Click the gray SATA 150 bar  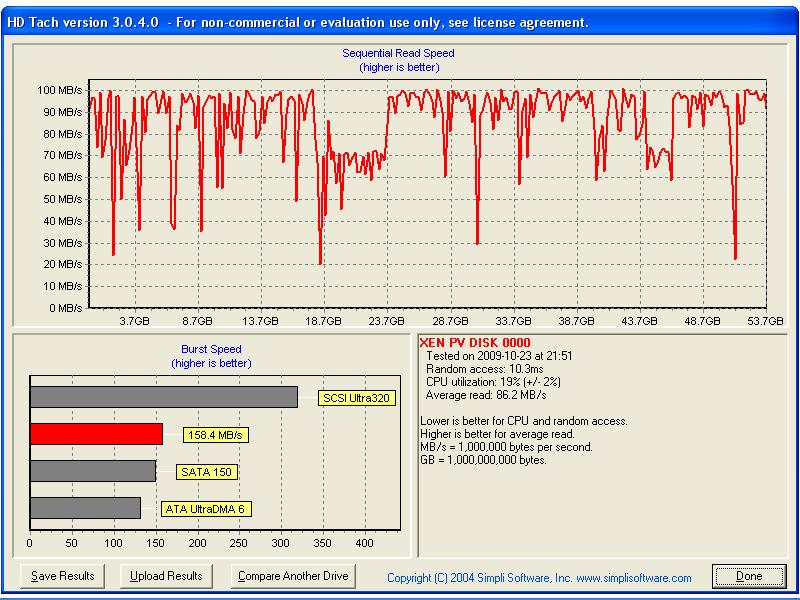click(93, 471)
